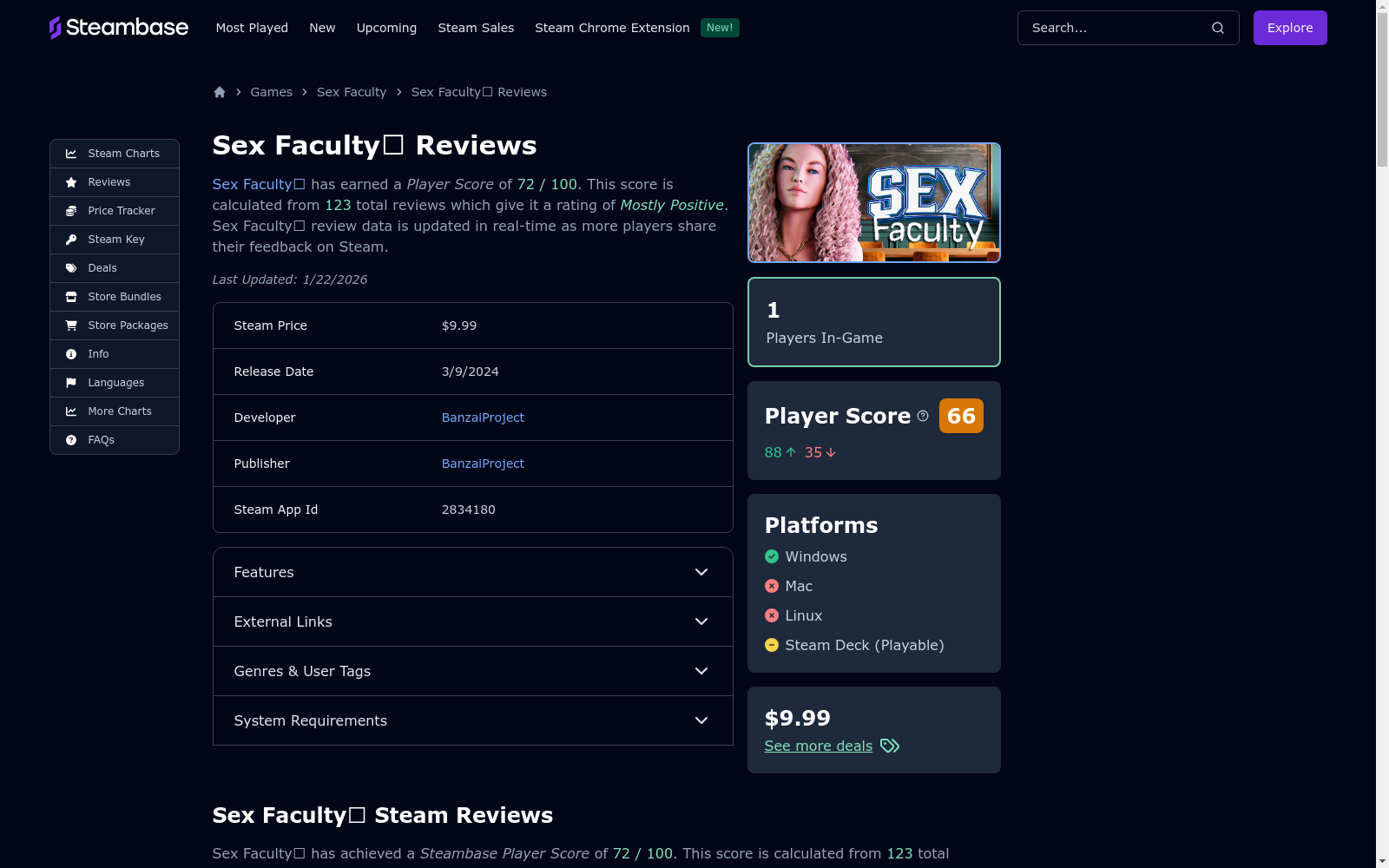Select the Price Tracker sidebar label
Image resolution: width=1389 pixels, height=868 pixels.
coord(122,211)
